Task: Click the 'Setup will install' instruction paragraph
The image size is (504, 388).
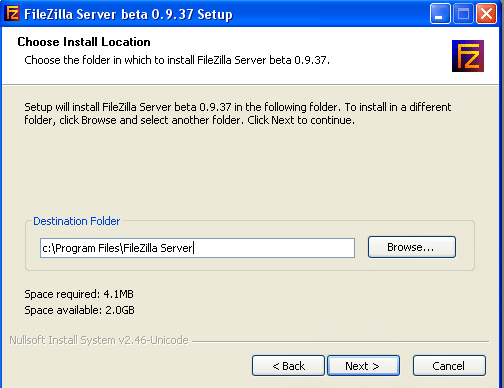Action: pyautogui.click(x=238, y=113)
